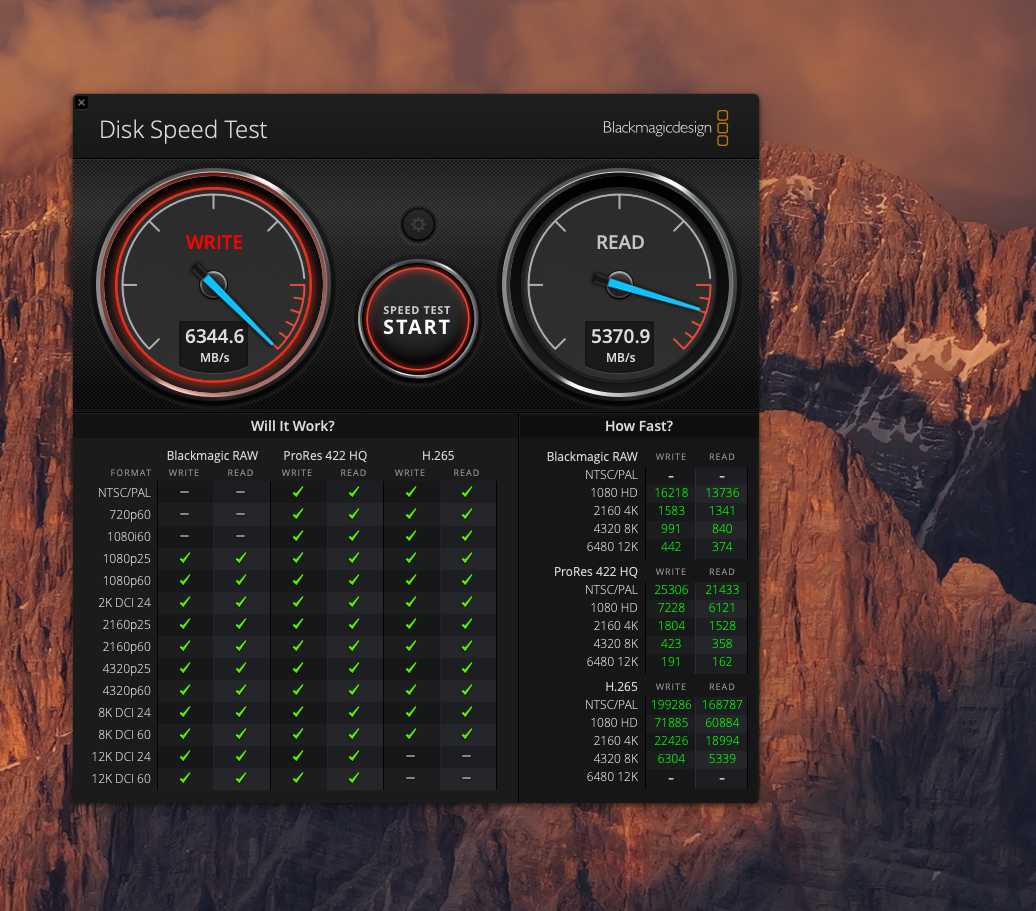Click the NTSC/PAL ProRes 422 HQ write checkmark
The width and height of the screenshot is (1036, 911).
click(x=297, y=492)
